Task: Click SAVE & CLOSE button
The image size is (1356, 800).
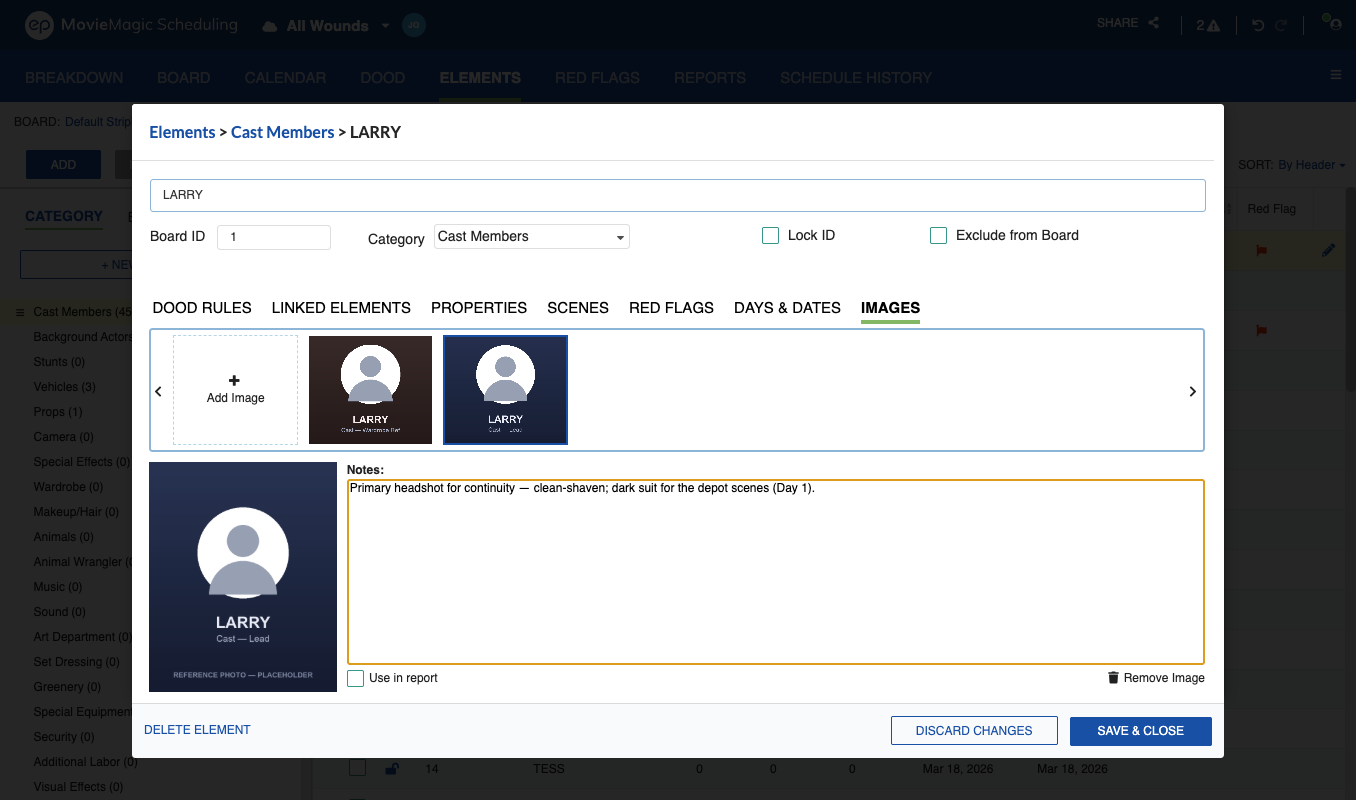Action: 1140,731
